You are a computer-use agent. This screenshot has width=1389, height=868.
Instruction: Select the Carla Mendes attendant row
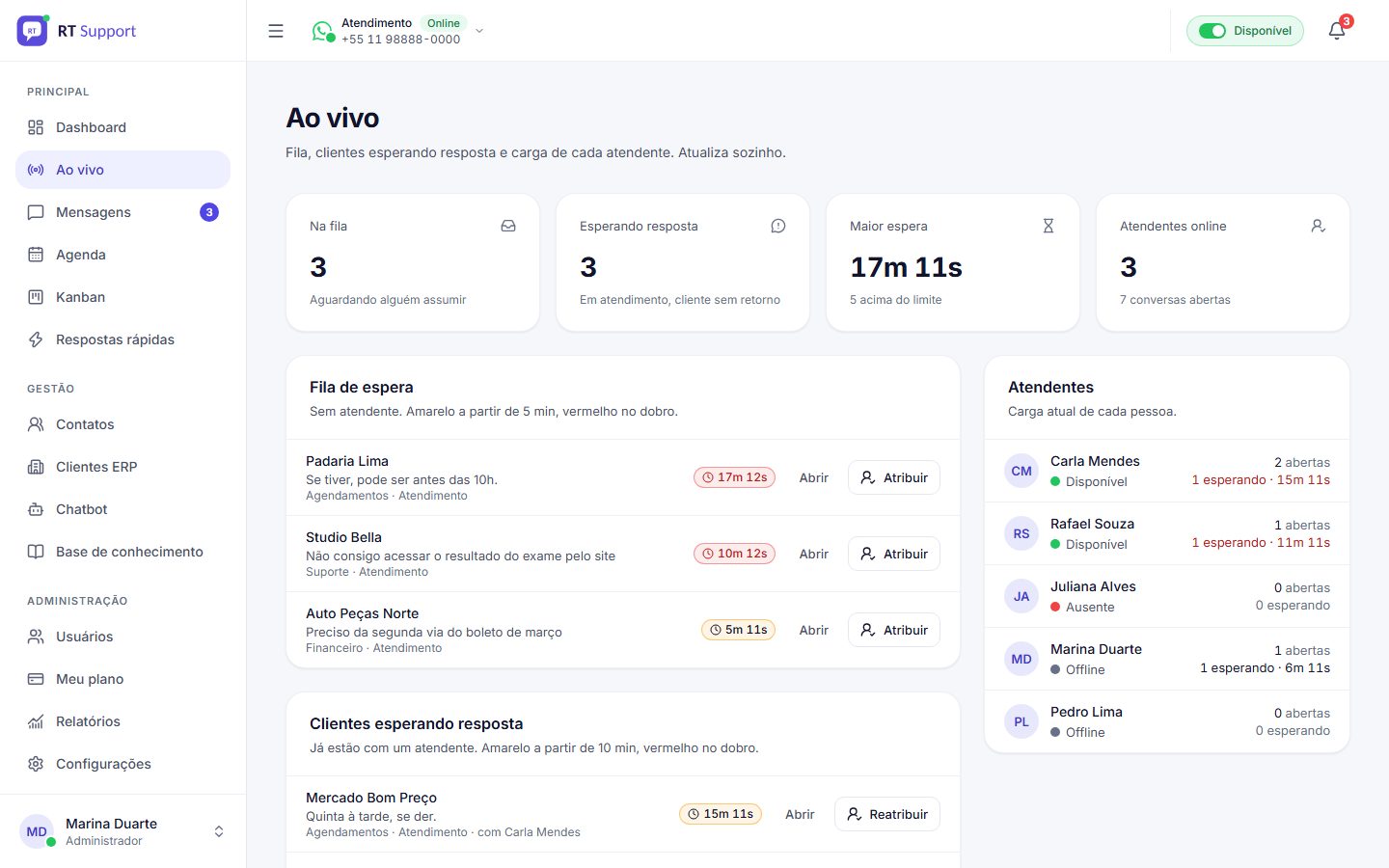click(1167, 471)
